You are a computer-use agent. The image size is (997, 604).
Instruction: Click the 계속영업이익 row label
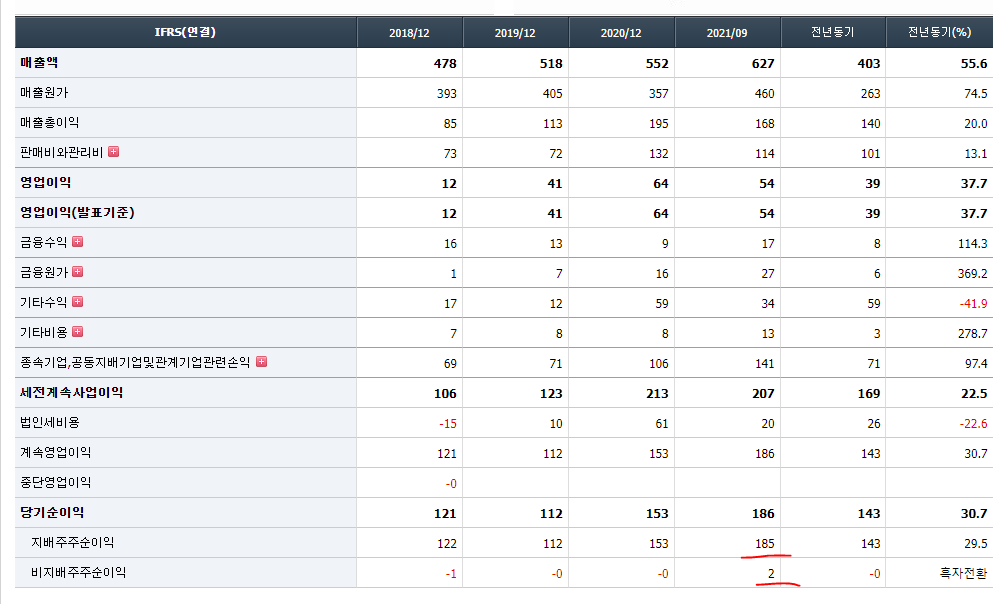pyautogui.click(x=55, y=452)
